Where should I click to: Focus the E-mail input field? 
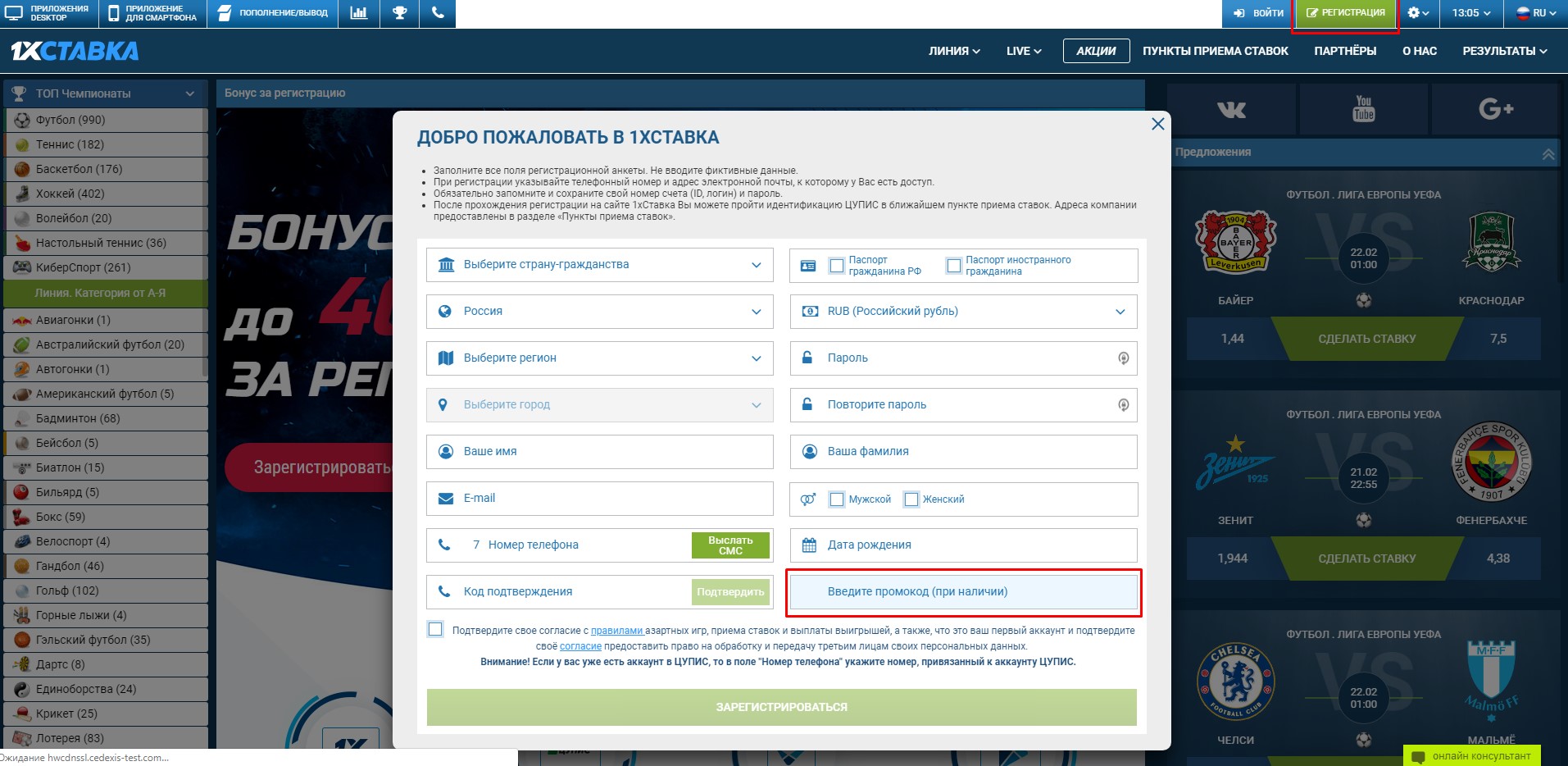click(599, 499)
